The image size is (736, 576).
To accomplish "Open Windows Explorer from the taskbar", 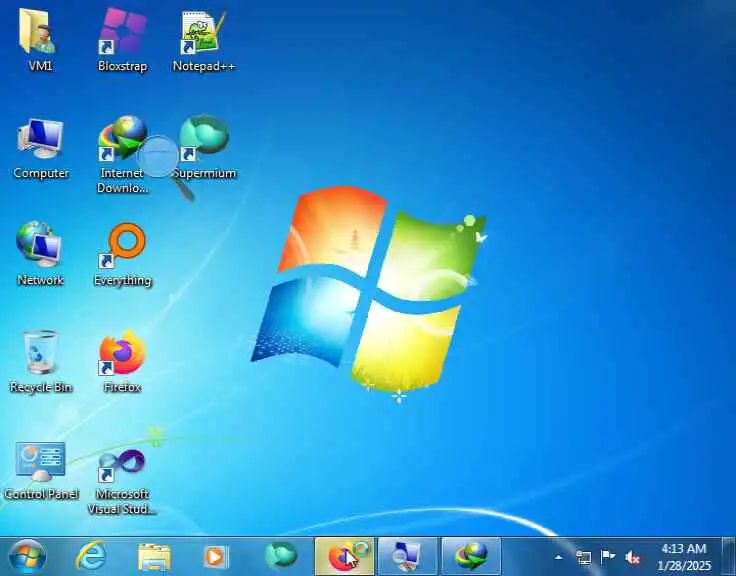I will click(x=154, y=557).
